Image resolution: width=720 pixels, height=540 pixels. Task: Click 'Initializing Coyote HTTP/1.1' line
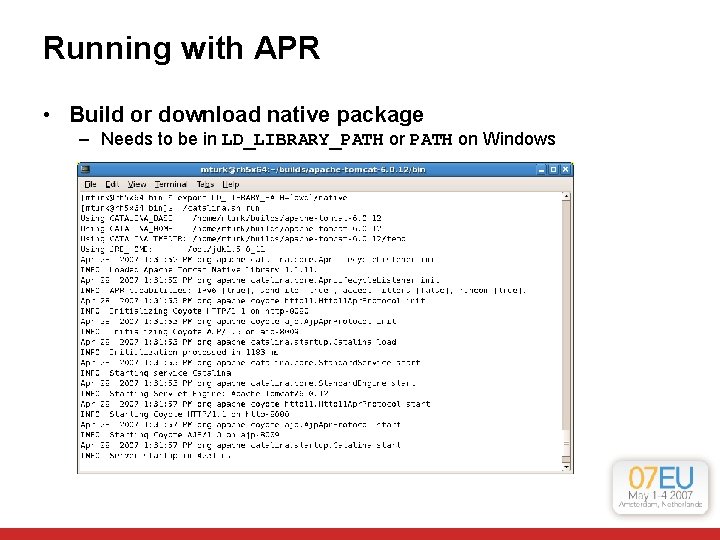coord(195,311)
